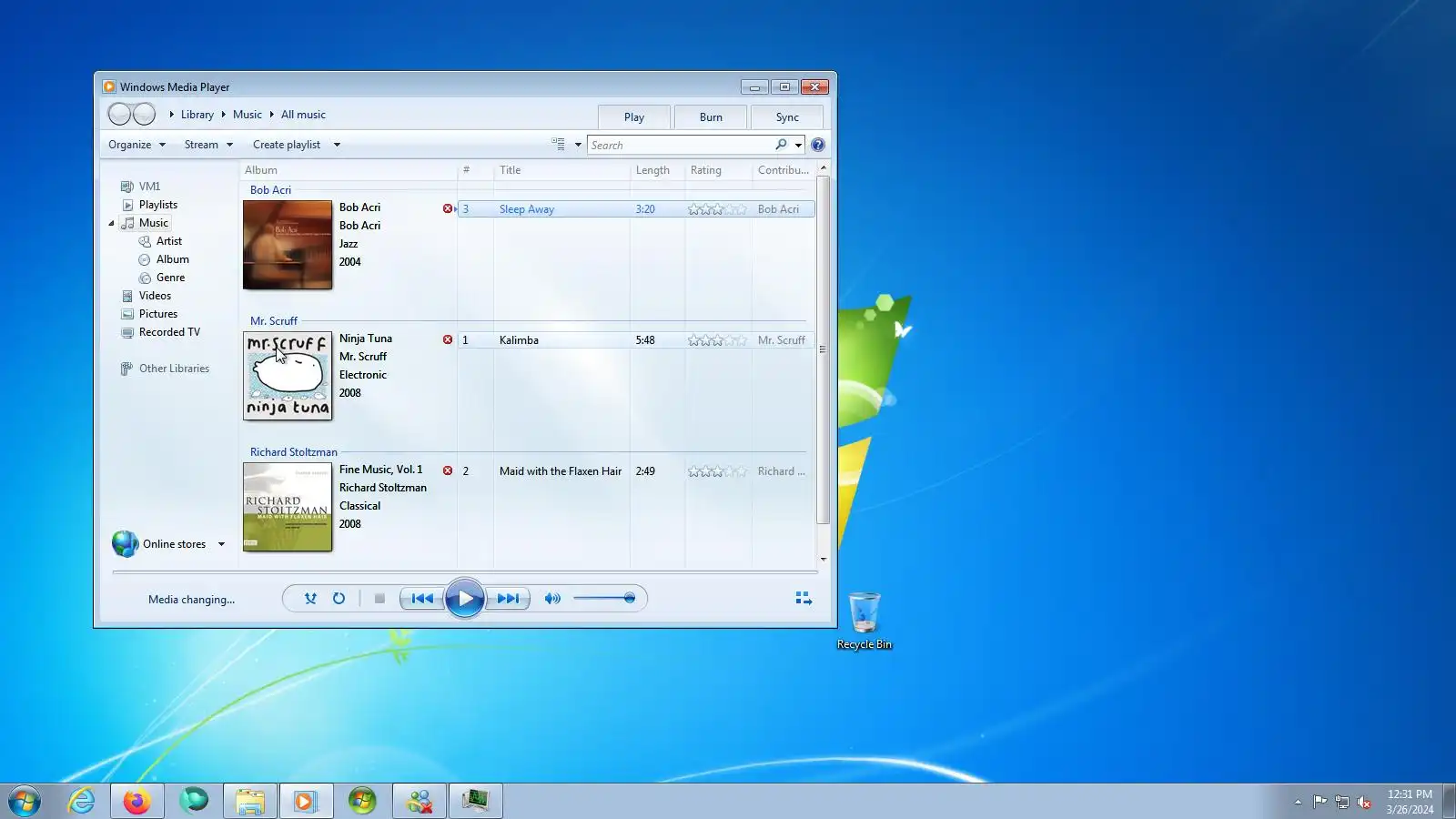Click the error icon beside Sleep Away
The image size is (1456, 819).
pos(448,208)
